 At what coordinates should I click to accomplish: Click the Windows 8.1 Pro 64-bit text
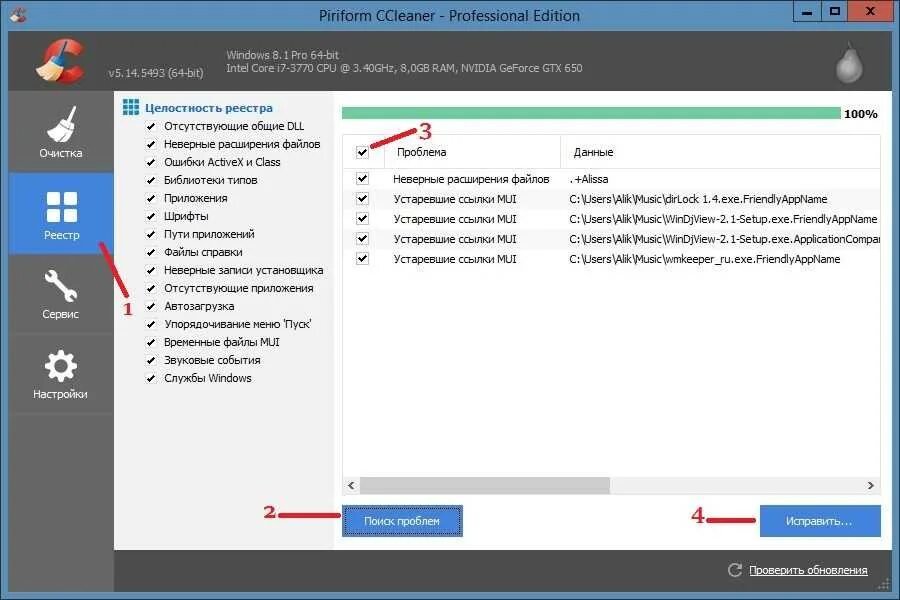(282, 55)
